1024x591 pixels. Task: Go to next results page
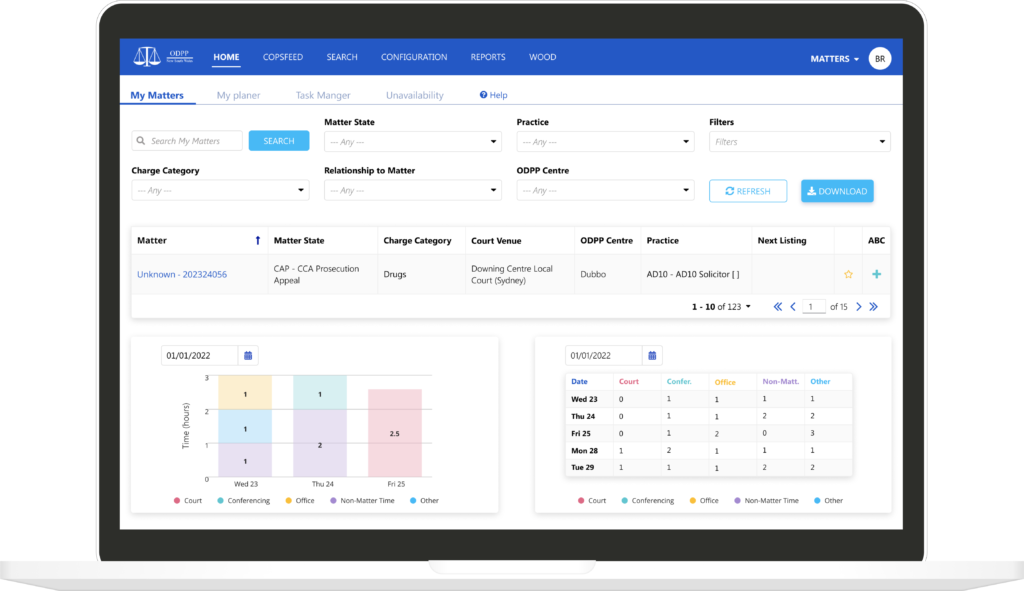pos(858,307)
